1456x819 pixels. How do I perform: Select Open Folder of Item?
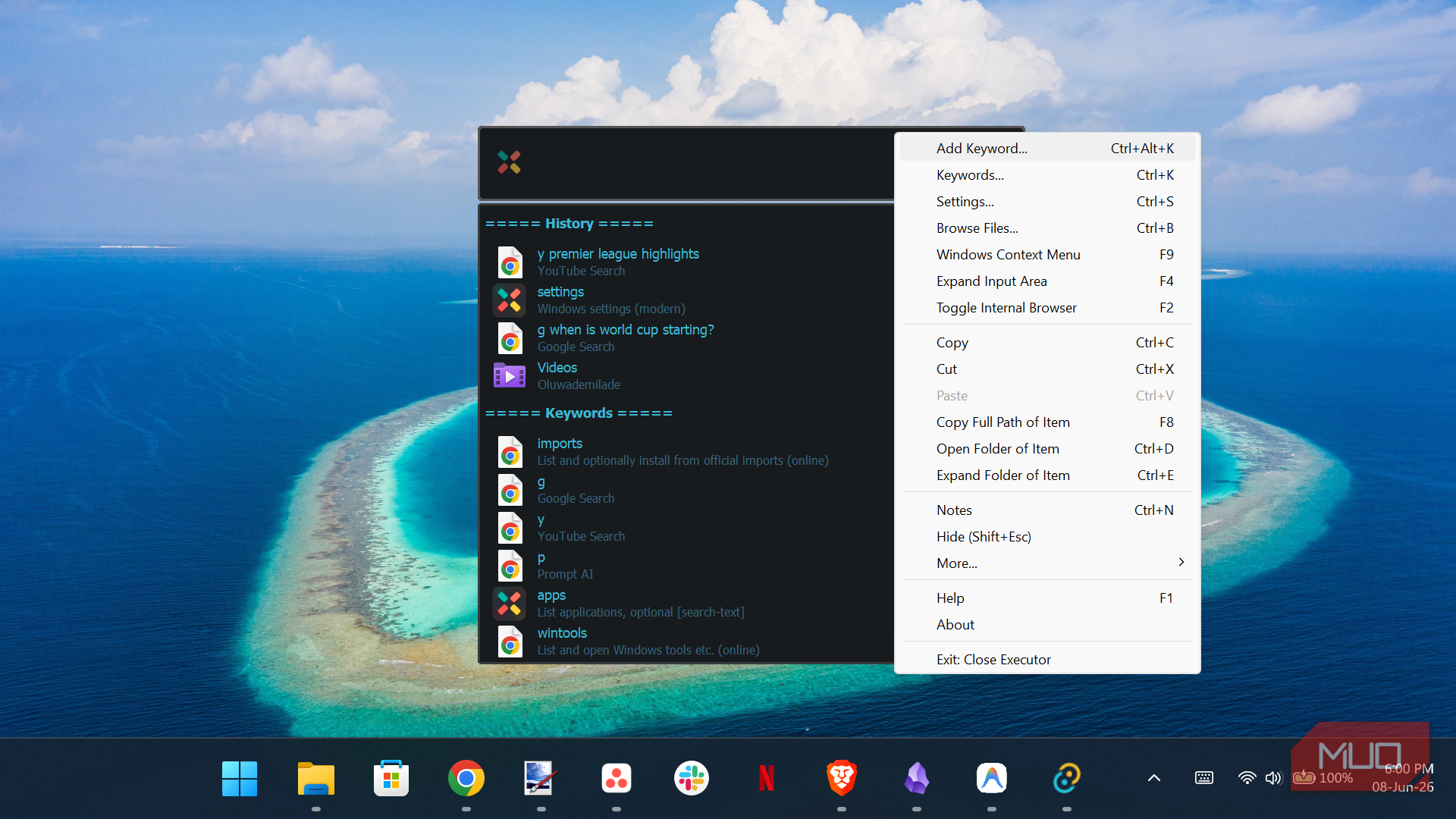(x=1048, y=449)
